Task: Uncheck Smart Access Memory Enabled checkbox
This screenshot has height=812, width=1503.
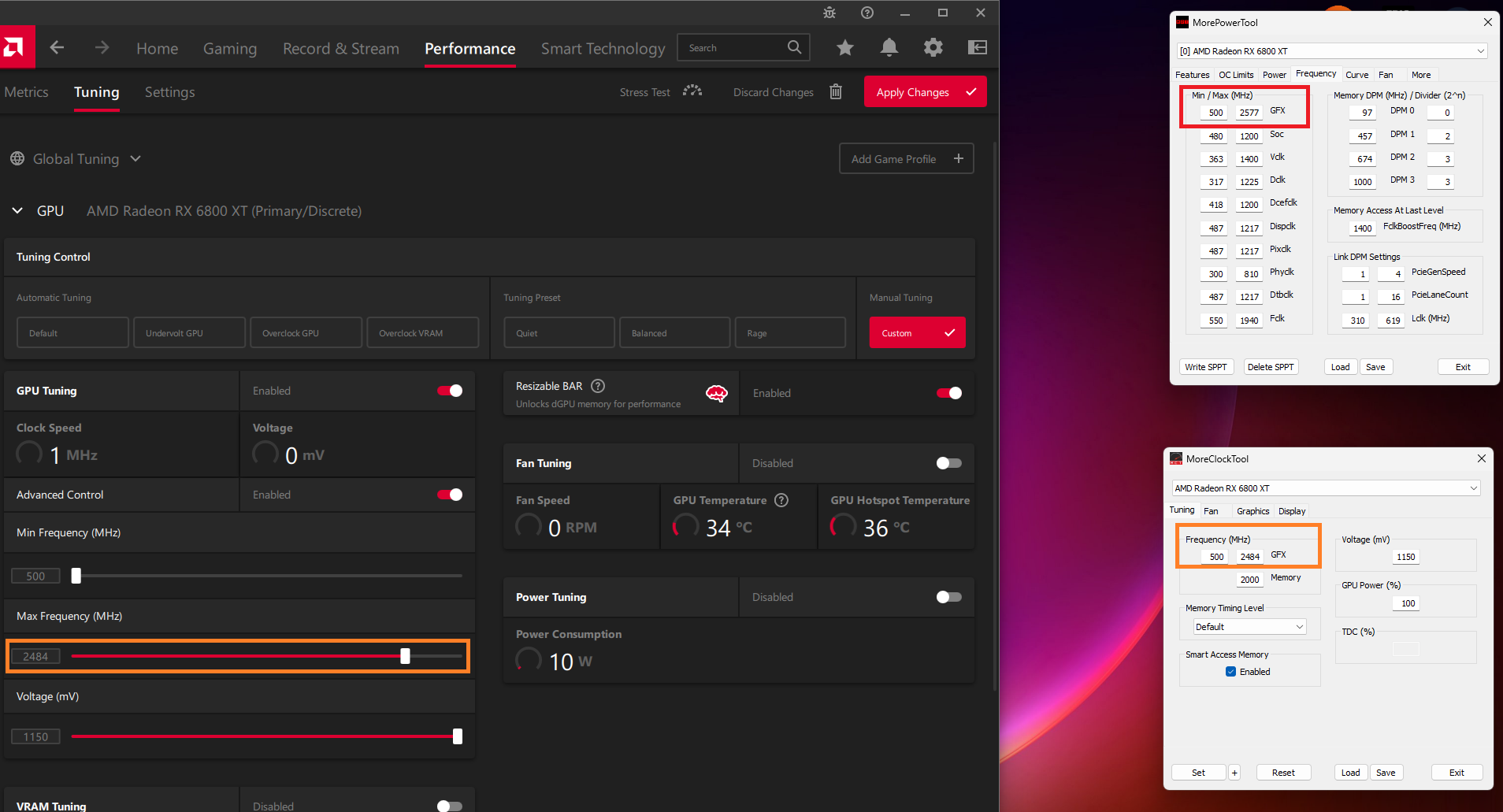Action: [1230, 672]
